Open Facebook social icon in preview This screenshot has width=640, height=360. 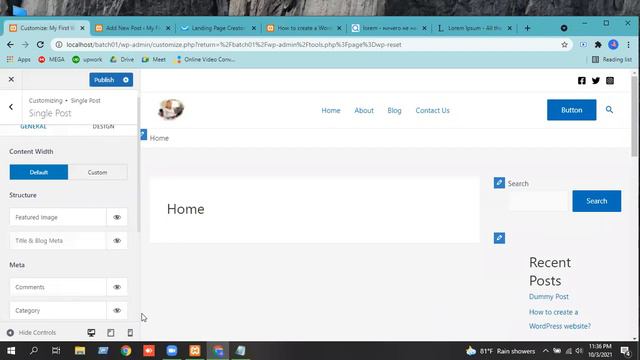click(582, 80)
